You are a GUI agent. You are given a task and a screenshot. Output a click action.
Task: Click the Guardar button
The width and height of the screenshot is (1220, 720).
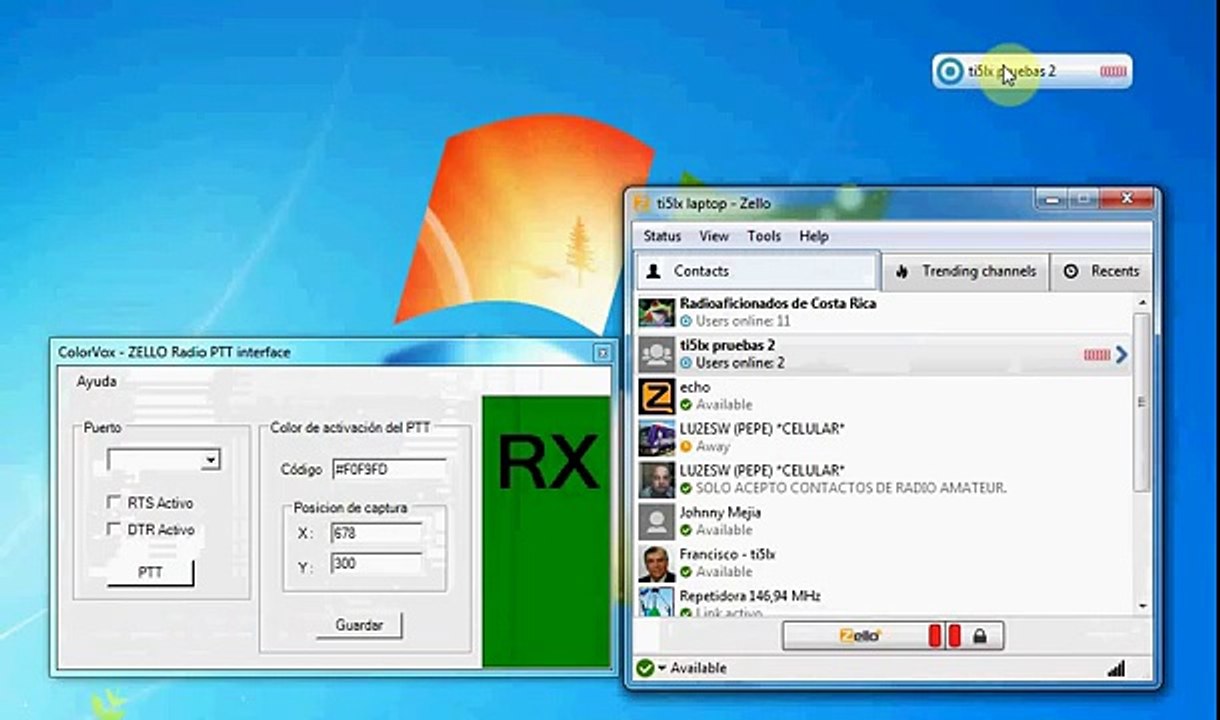click(359, 625)
